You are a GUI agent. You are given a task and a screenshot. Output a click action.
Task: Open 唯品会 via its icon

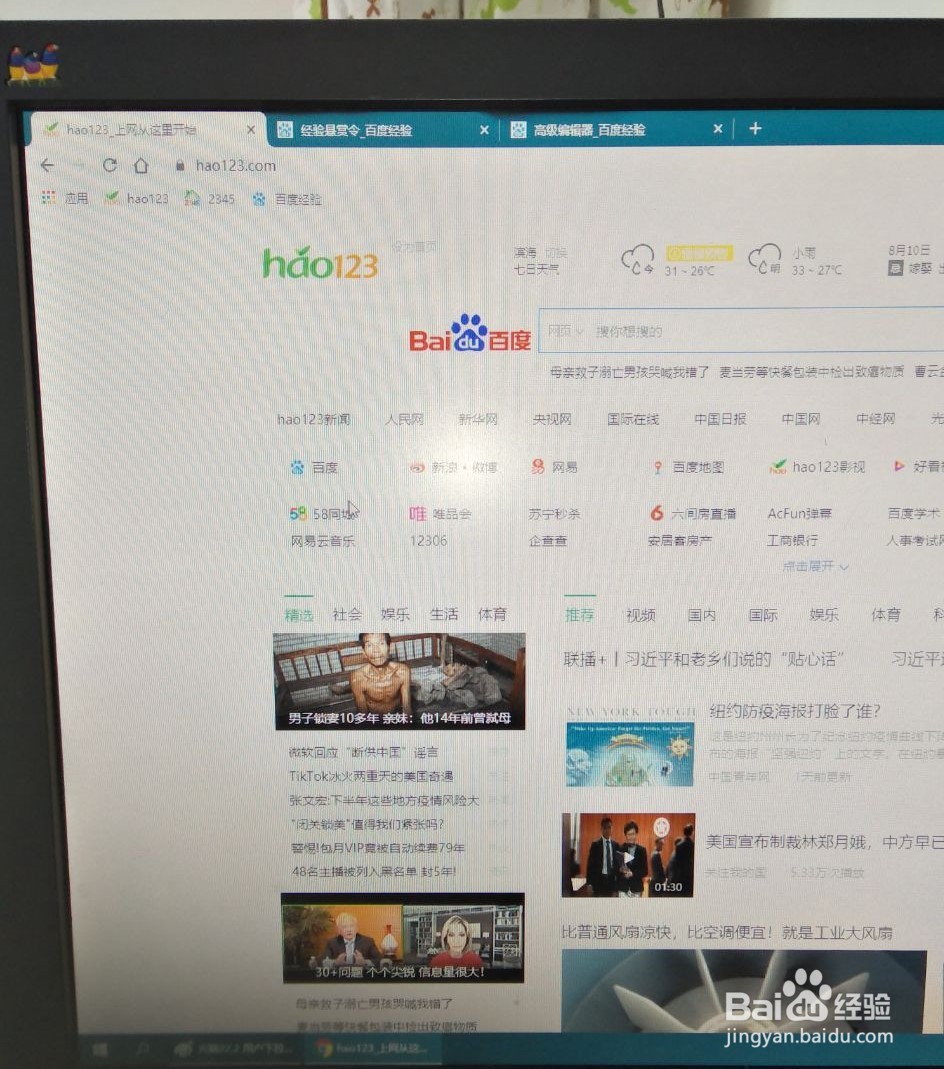click(x=419, y=513)
